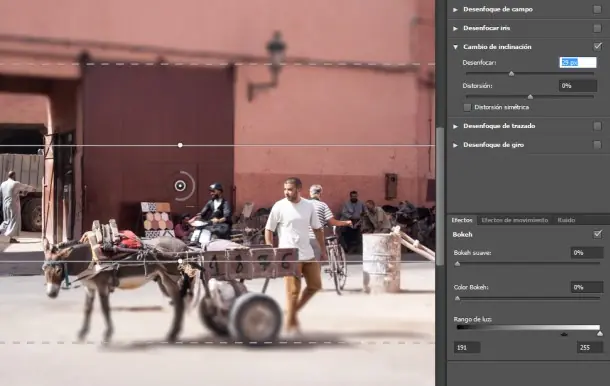This screenshot has width=610, height=386.
Task: Click the panel vertical scrollbar
Action: point(440,197)
